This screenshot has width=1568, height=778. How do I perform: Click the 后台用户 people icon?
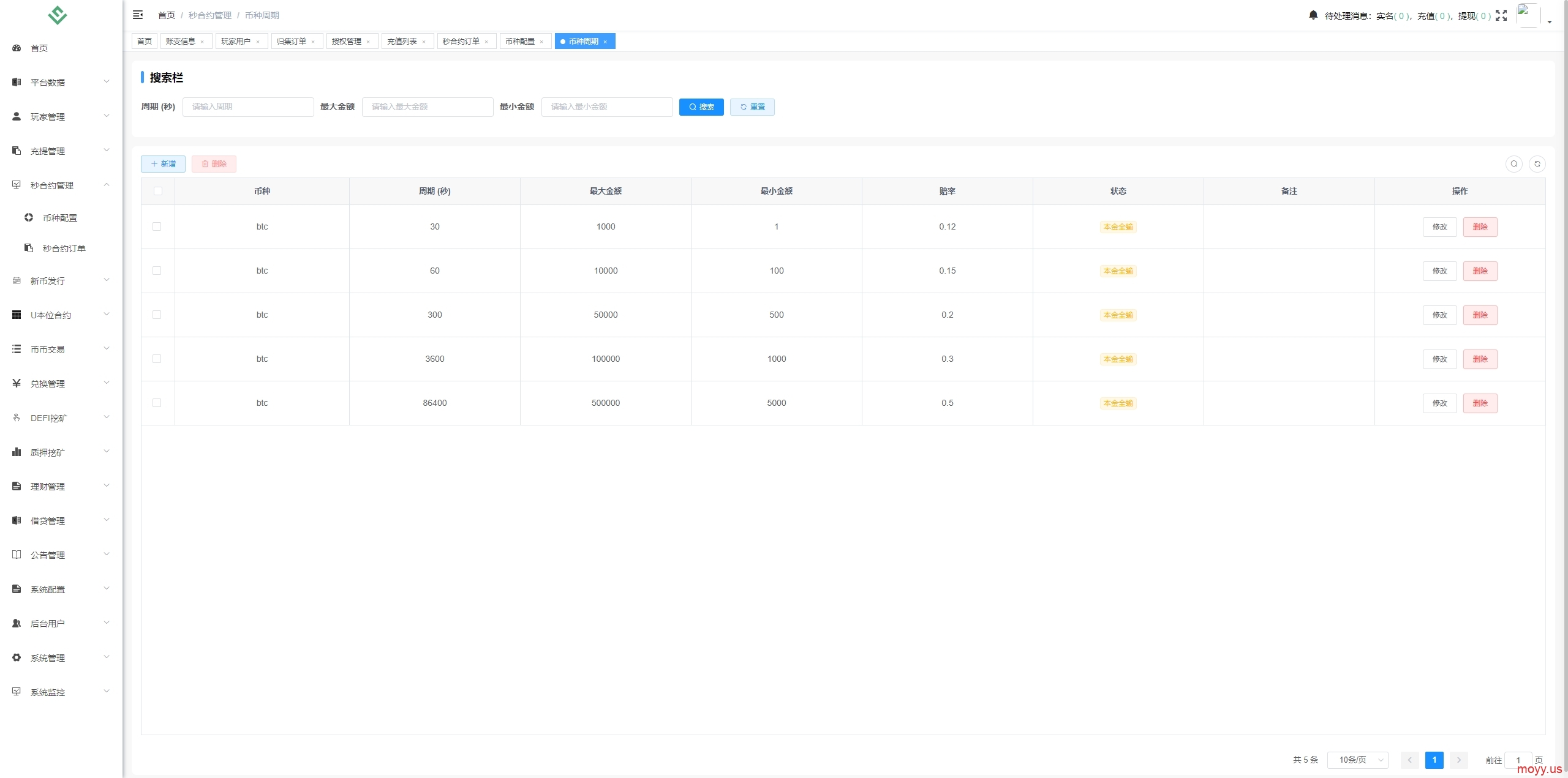pos(17,623)
